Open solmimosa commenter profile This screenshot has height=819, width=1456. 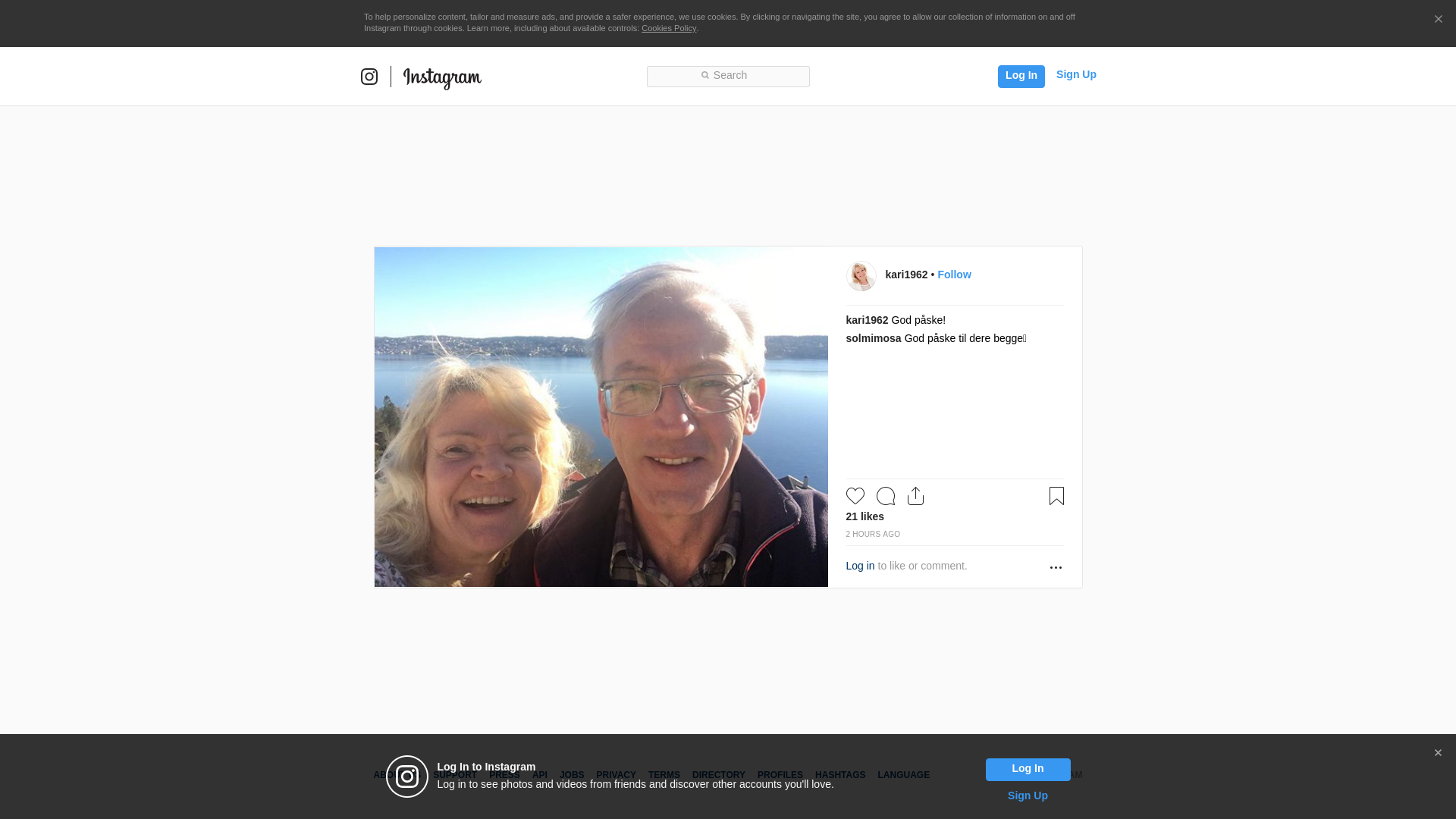pos(874,338)
